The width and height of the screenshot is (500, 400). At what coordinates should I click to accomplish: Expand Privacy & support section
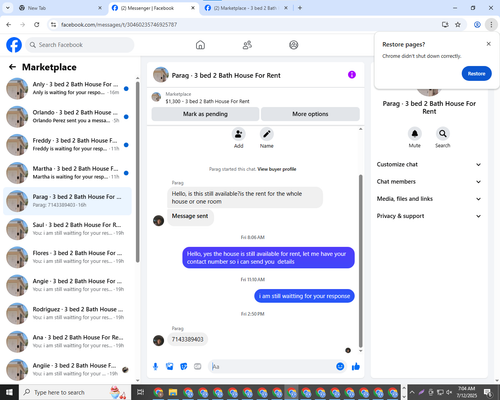pyautogui.click(x=429, y=216)
